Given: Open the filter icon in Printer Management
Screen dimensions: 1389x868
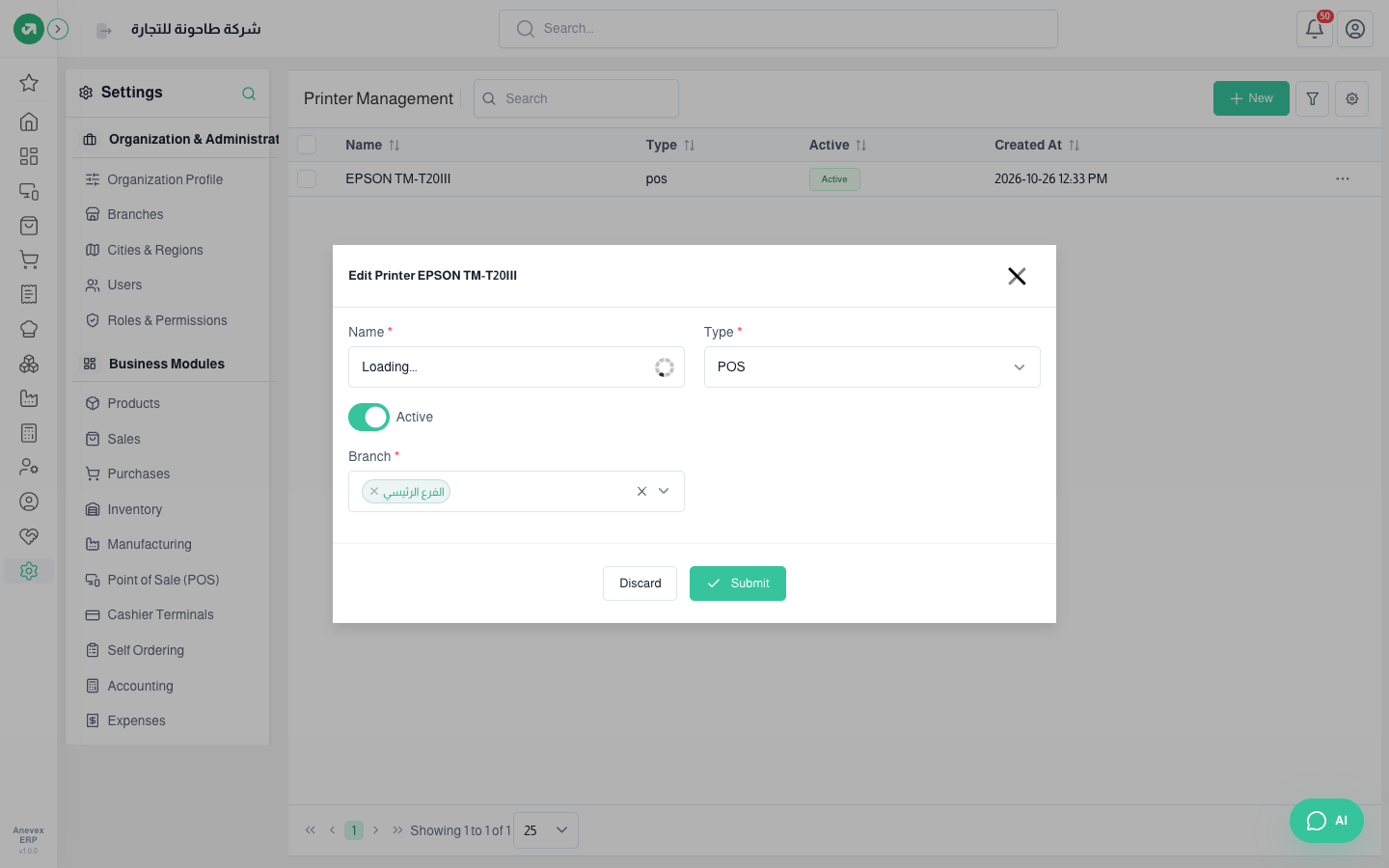Looking at the screenshot, I should pos(1313,98).
